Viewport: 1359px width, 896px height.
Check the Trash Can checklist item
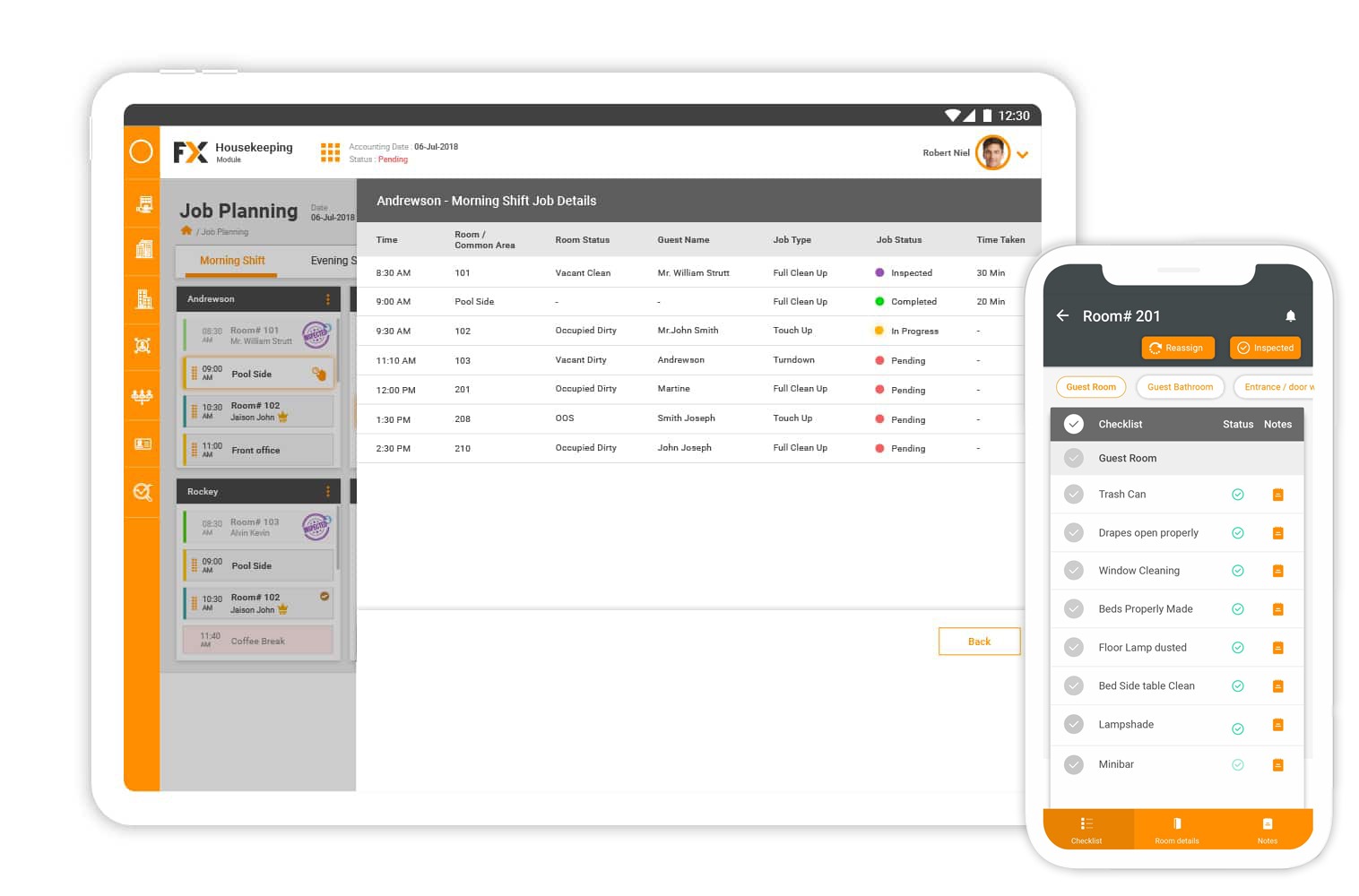1073,494
